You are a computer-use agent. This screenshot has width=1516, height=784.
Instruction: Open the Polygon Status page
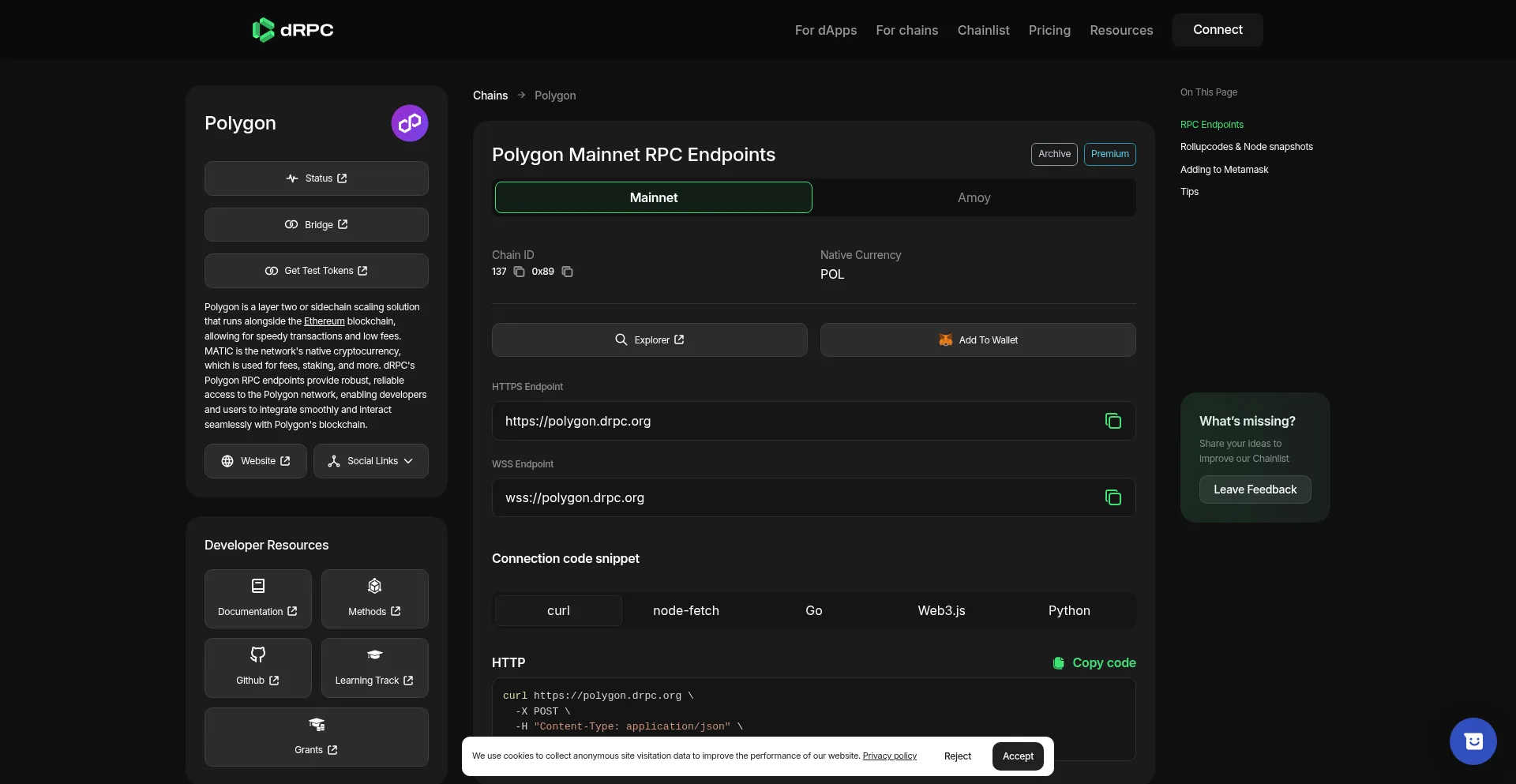click(x=317, y=178)
